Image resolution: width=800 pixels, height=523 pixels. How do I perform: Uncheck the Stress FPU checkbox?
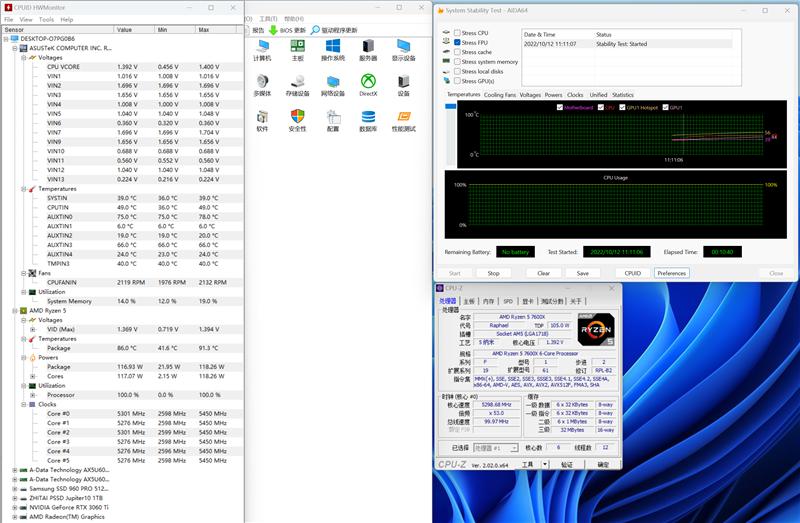pos(457,42)
